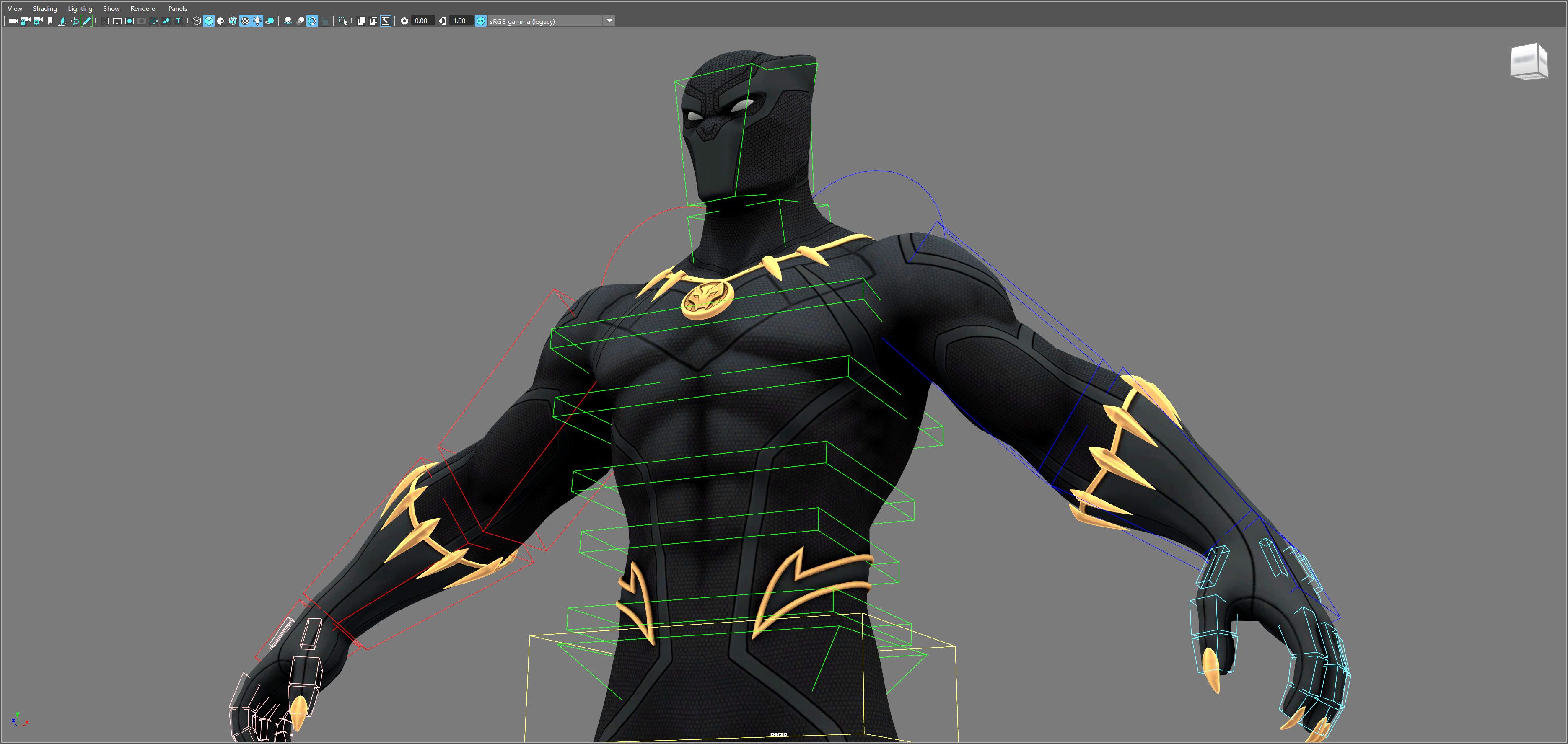Open the sRGB gamma (legacy) dropdown
The image size is (1568, 744).
[x=551, y=21]
